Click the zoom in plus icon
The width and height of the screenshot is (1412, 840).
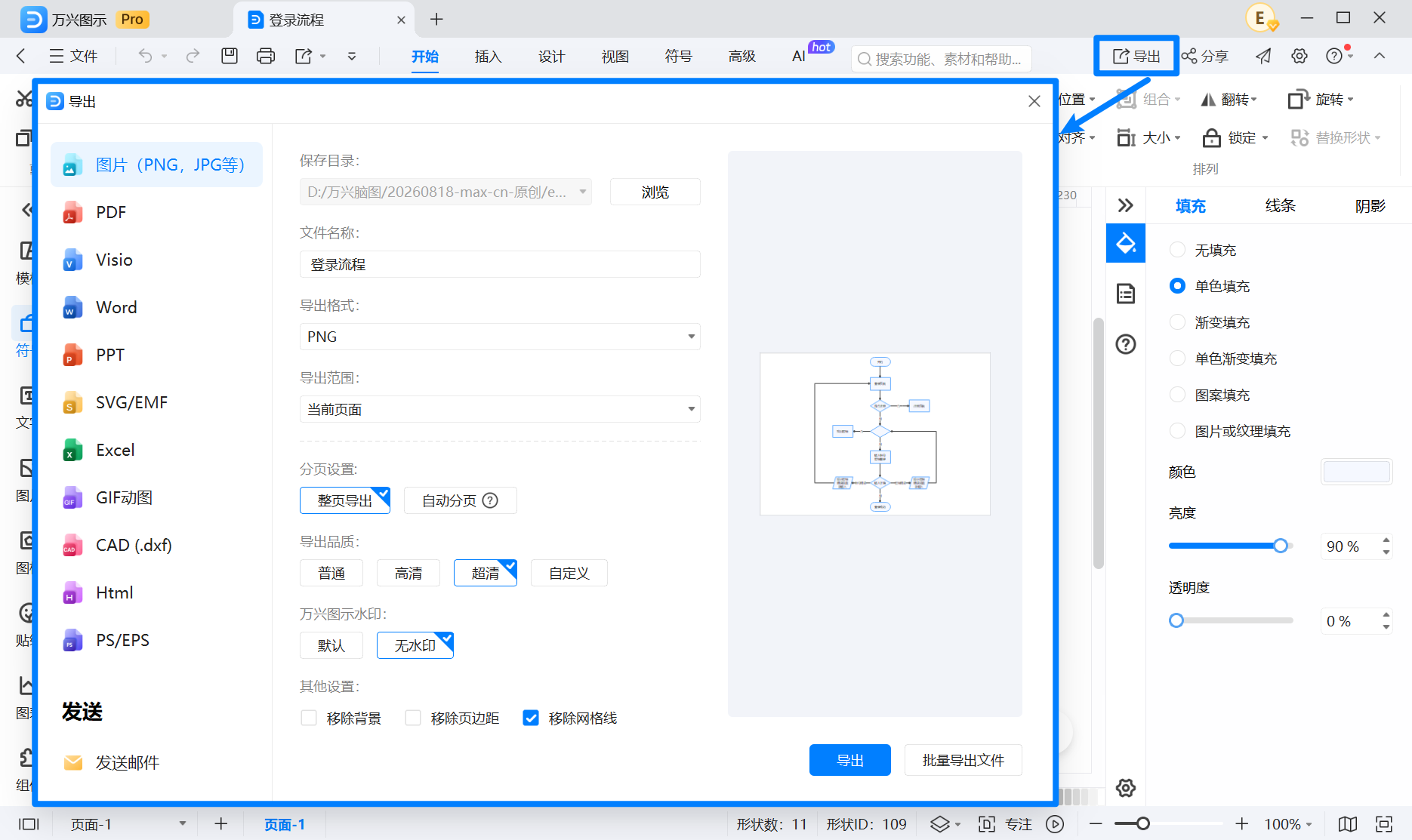click(1242, 824)
